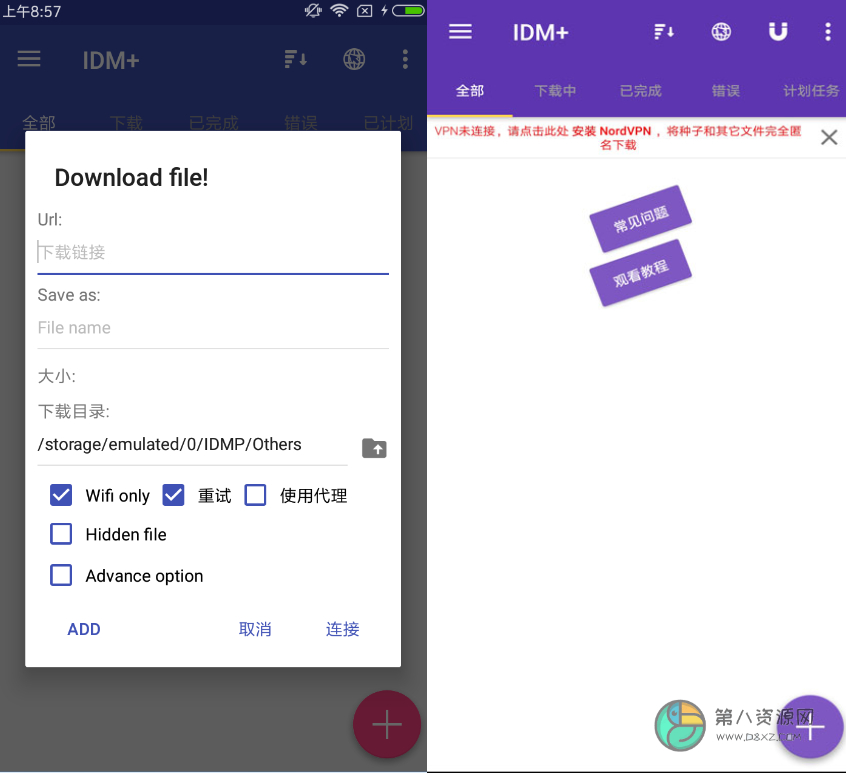This screenshot has height=773, width=846.
Task: Tap Wi-Fi icon in status bar
Action: click(x=339, y=10)
